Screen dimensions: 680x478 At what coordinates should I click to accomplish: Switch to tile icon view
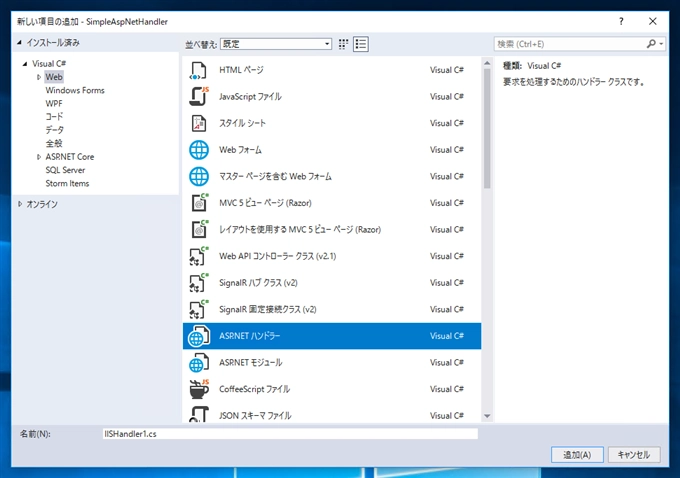click(343, 44)
